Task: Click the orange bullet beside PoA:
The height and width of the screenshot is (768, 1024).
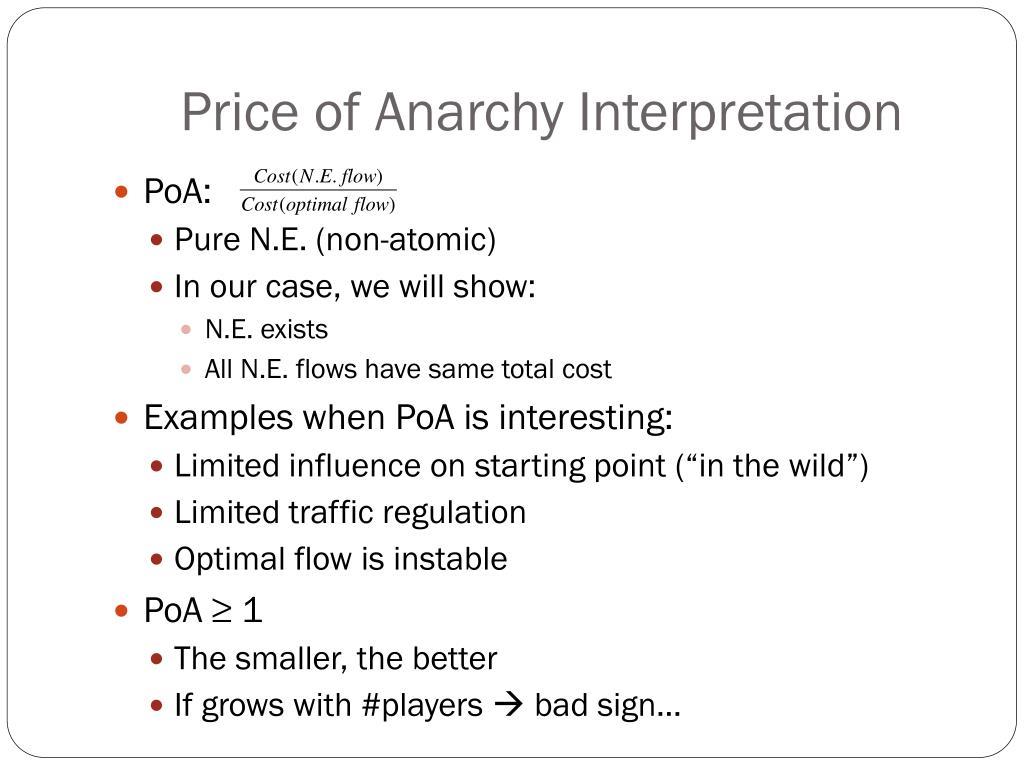Action: coord(121,191)
